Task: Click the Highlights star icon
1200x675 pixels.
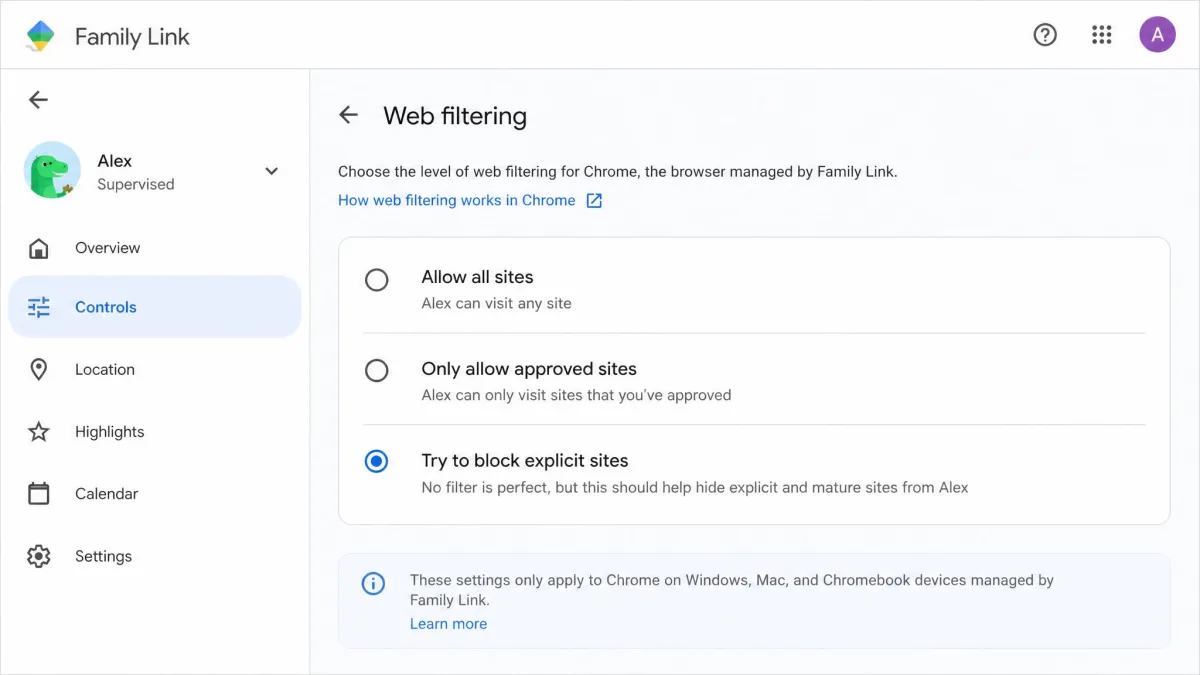Action: coord(38,432)
